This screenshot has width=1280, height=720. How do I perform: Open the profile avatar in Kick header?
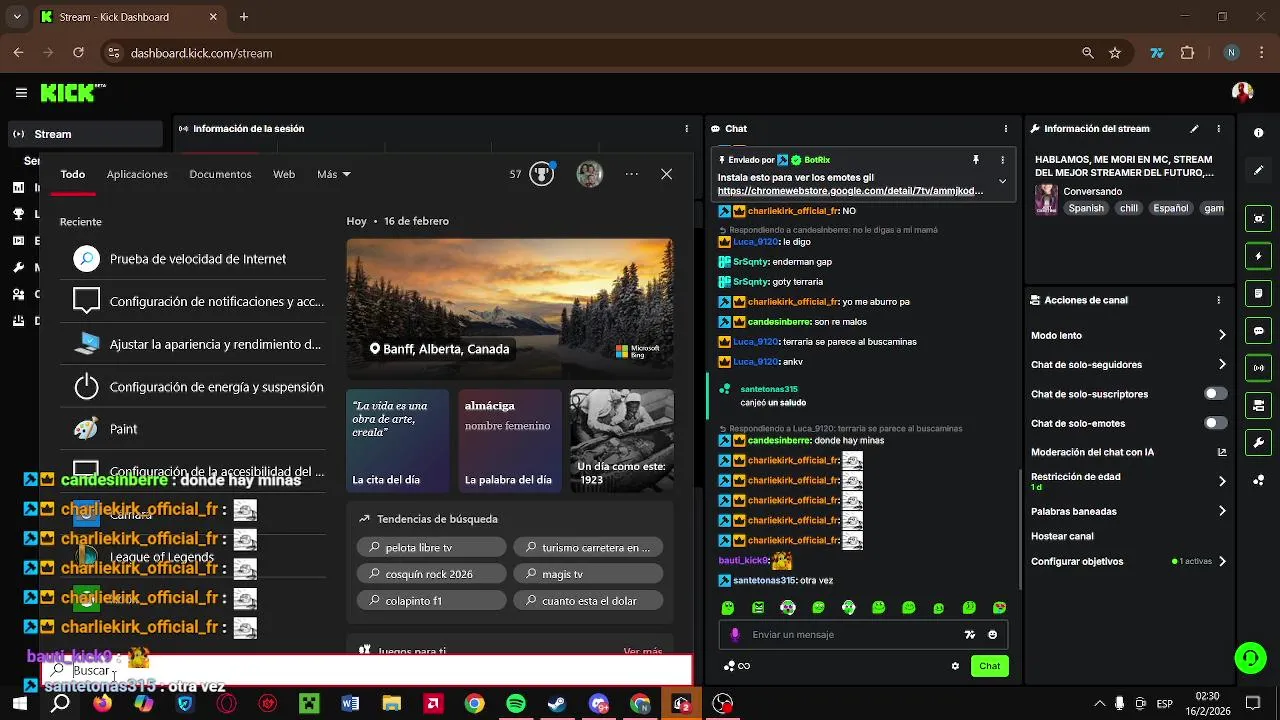(x=1243, y=92)
